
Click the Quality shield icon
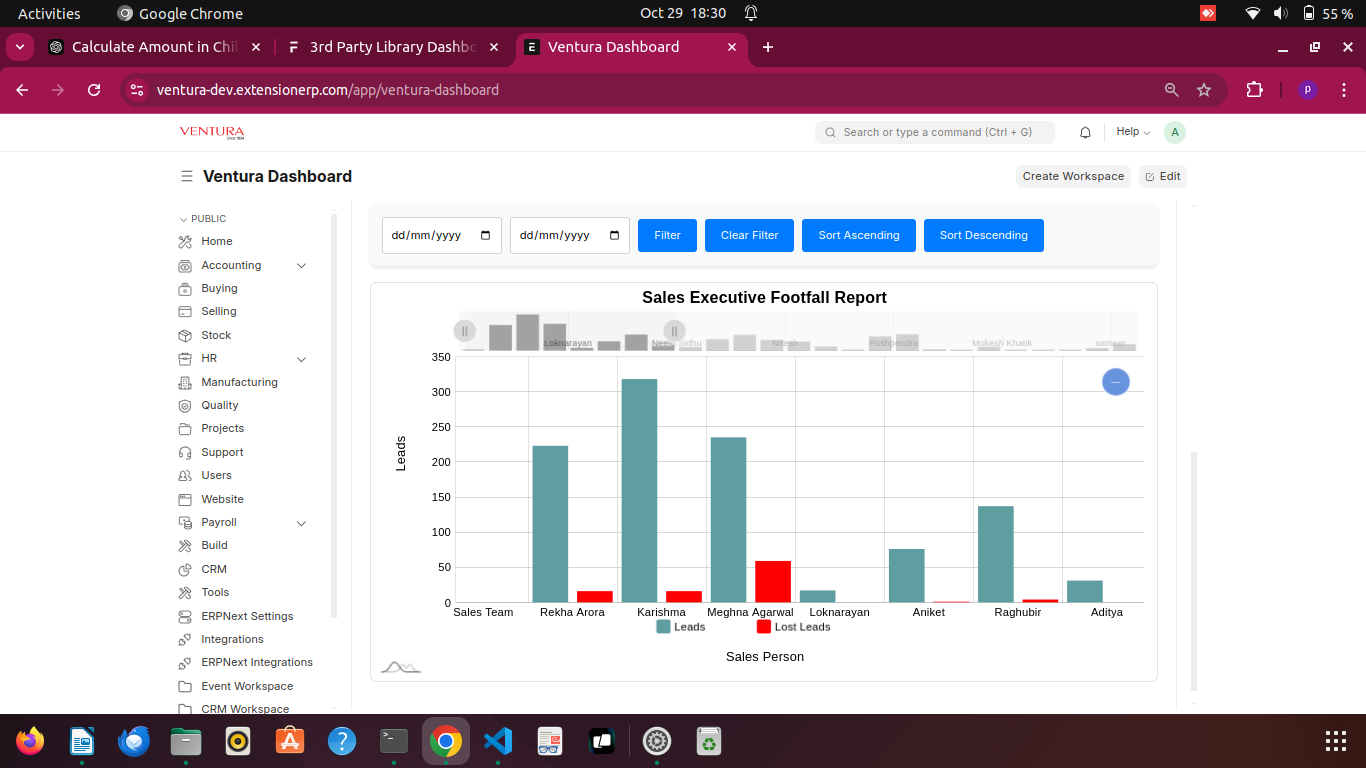pos(184,405)
